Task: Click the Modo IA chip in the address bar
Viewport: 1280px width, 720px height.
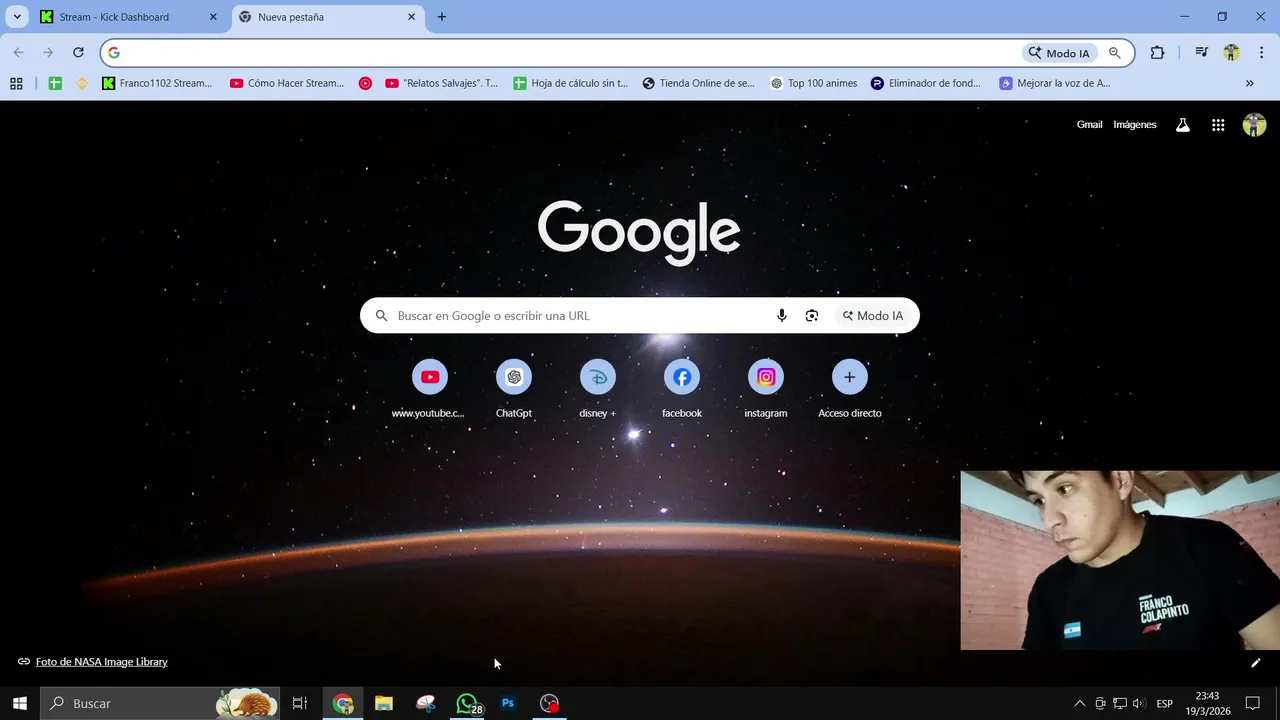Action: [1060, 53]
